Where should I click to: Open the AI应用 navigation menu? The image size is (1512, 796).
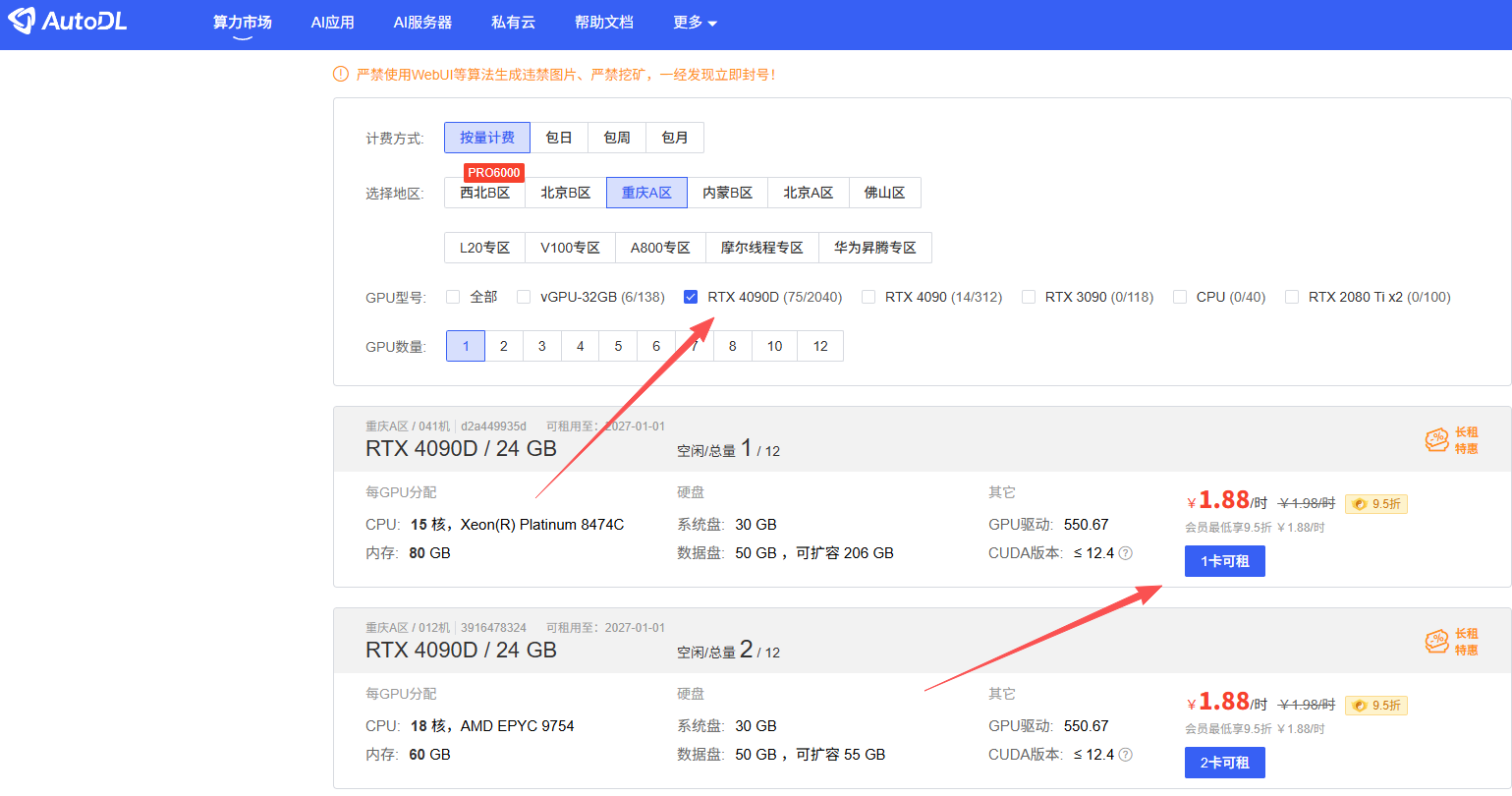(332, 23)
